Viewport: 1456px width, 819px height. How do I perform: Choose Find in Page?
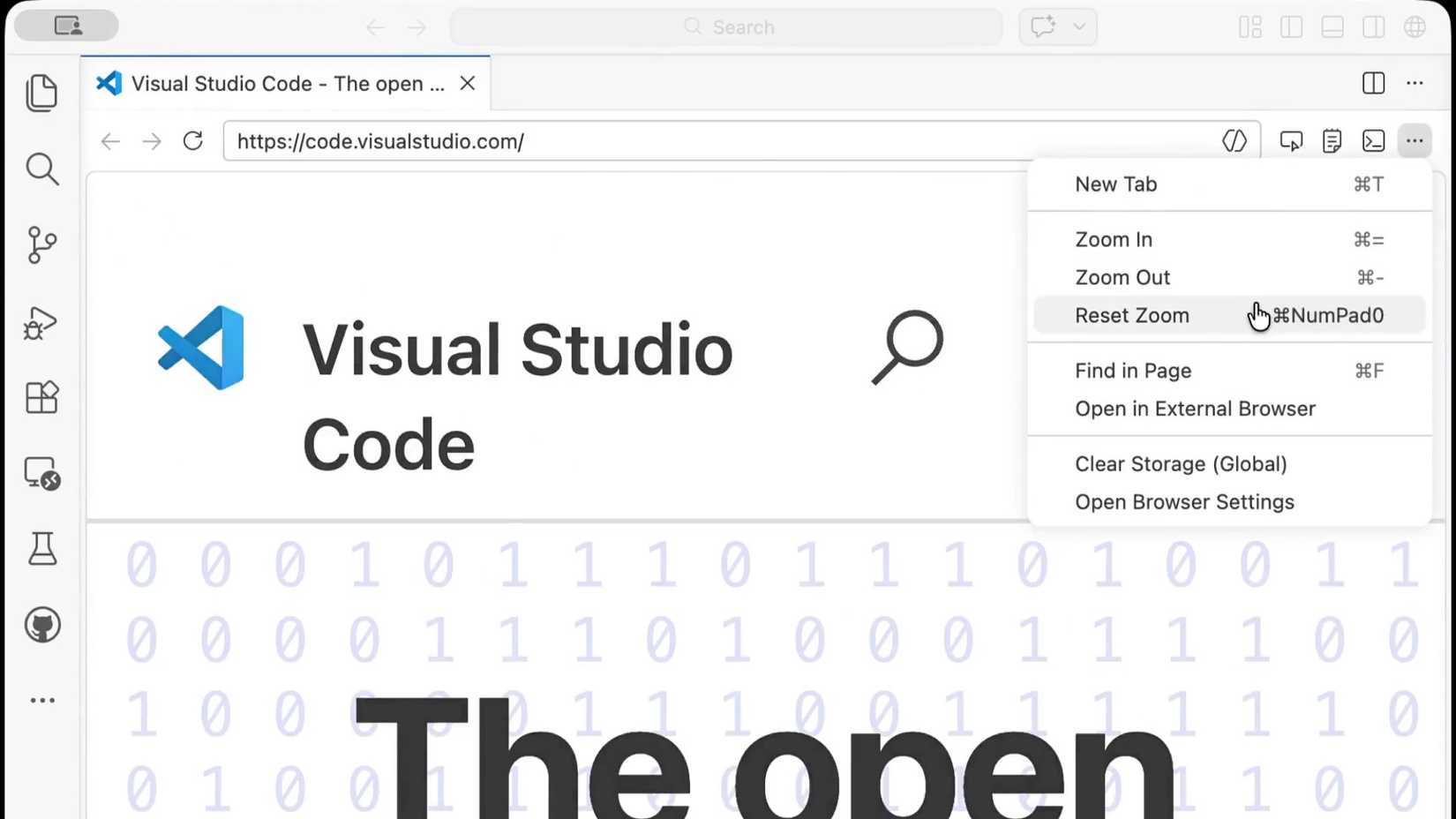pos(1229,371)
